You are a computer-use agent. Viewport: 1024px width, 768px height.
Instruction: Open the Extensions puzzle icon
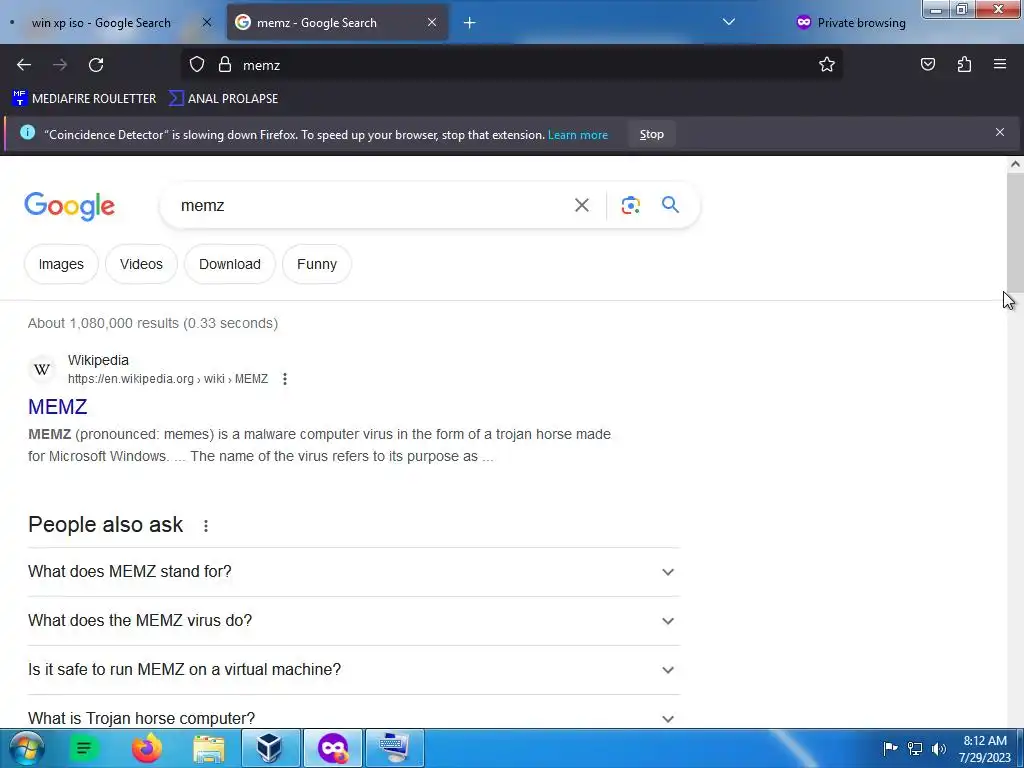coord(964,64)
